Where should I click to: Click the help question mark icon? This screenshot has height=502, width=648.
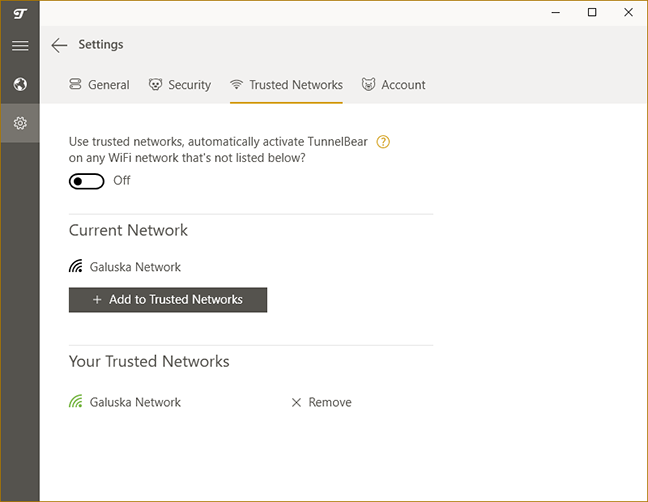383,142
